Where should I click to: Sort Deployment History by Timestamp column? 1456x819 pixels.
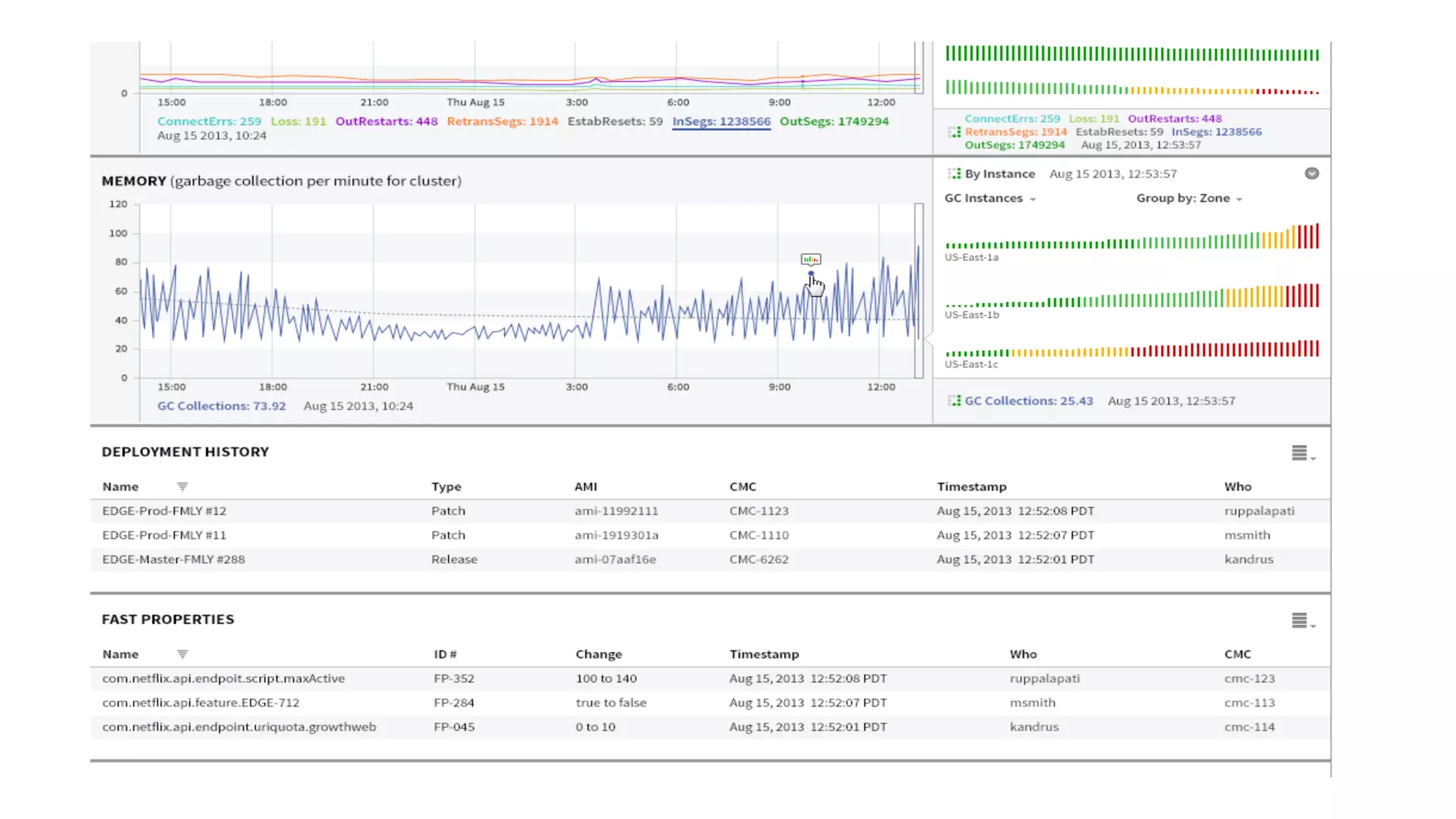(971, 487)
